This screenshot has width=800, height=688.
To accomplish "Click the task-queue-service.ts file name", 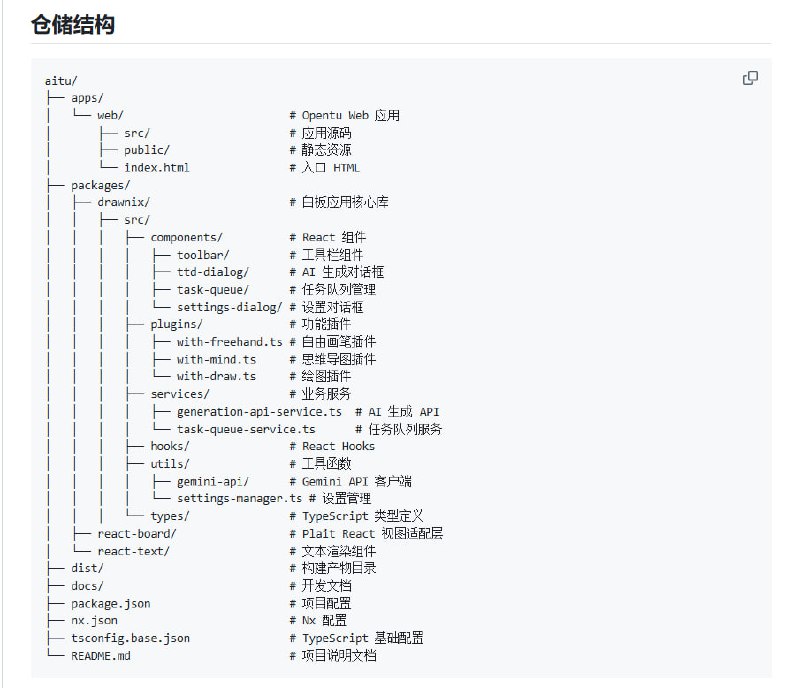I will [246, 429].
